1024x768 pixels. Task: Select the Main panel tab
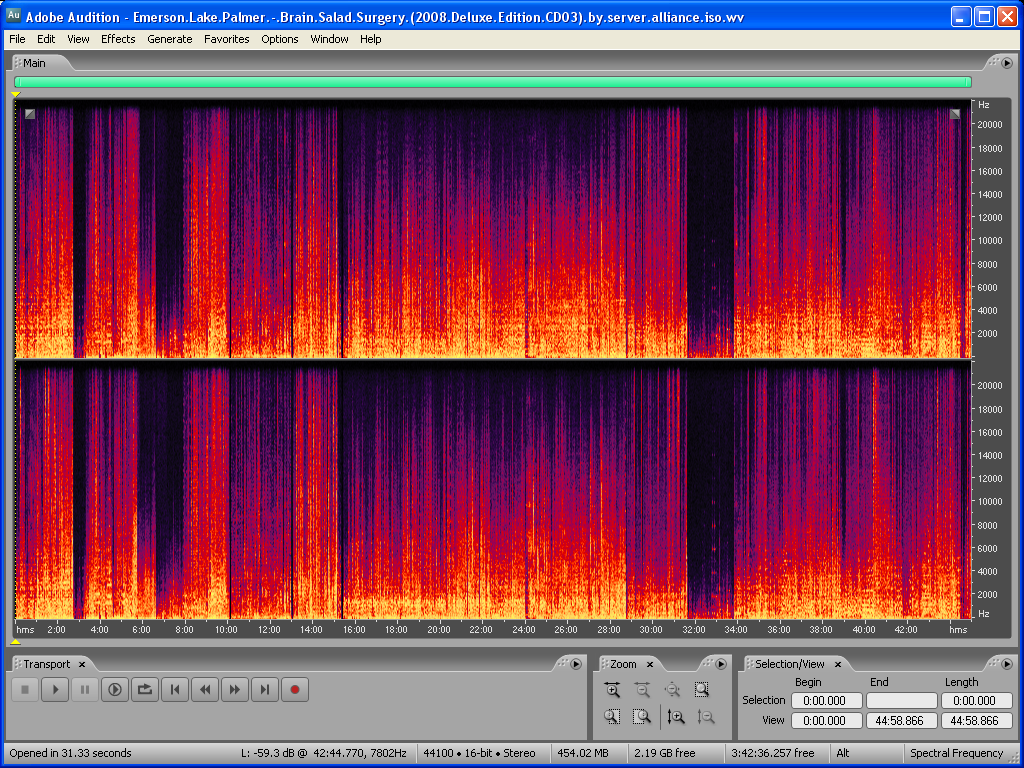(x=34, y=63)
